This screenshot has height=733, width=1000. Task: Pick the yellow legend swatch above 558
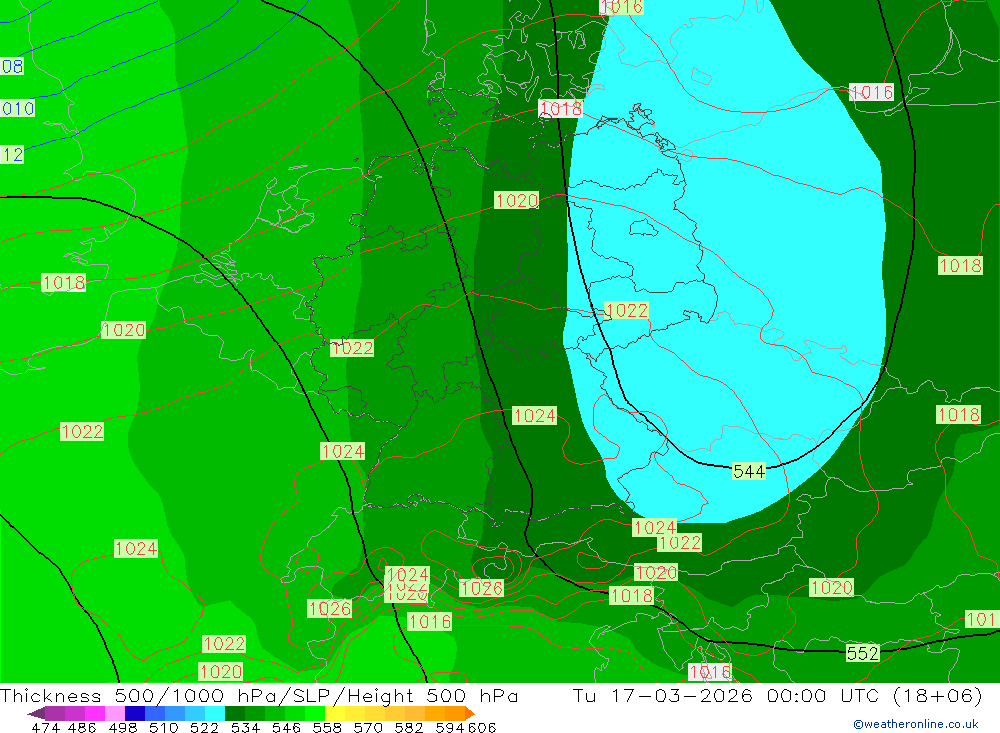pos(335,713)
